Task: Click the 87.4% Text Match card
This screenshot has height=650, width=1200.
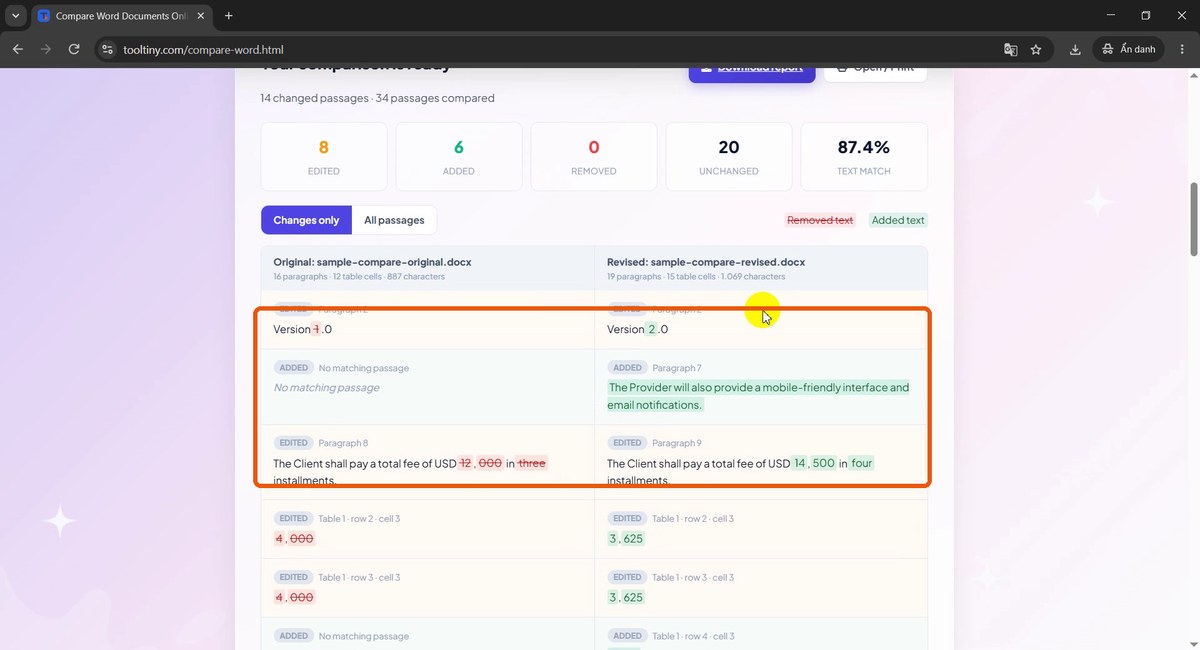Action: (864, 156)
